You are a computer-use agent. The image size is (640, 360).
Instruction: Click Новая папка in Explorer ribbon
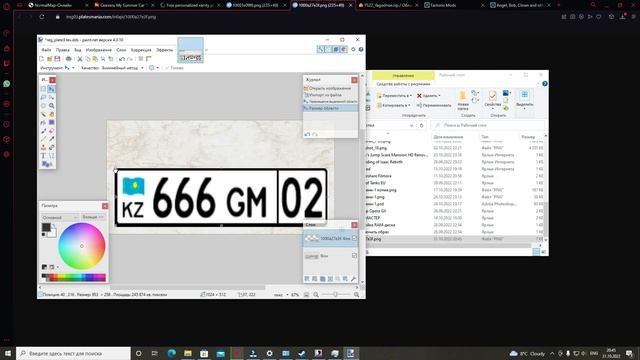point(463,100)
